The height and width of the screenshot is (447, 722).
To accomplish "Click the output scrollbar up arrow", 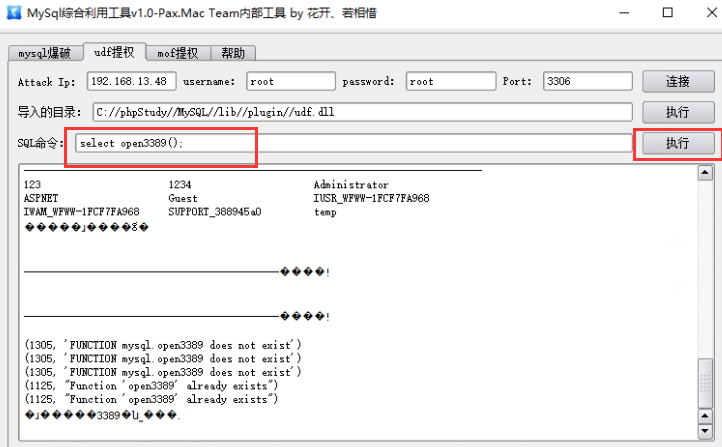I will [x=704, y=173].
